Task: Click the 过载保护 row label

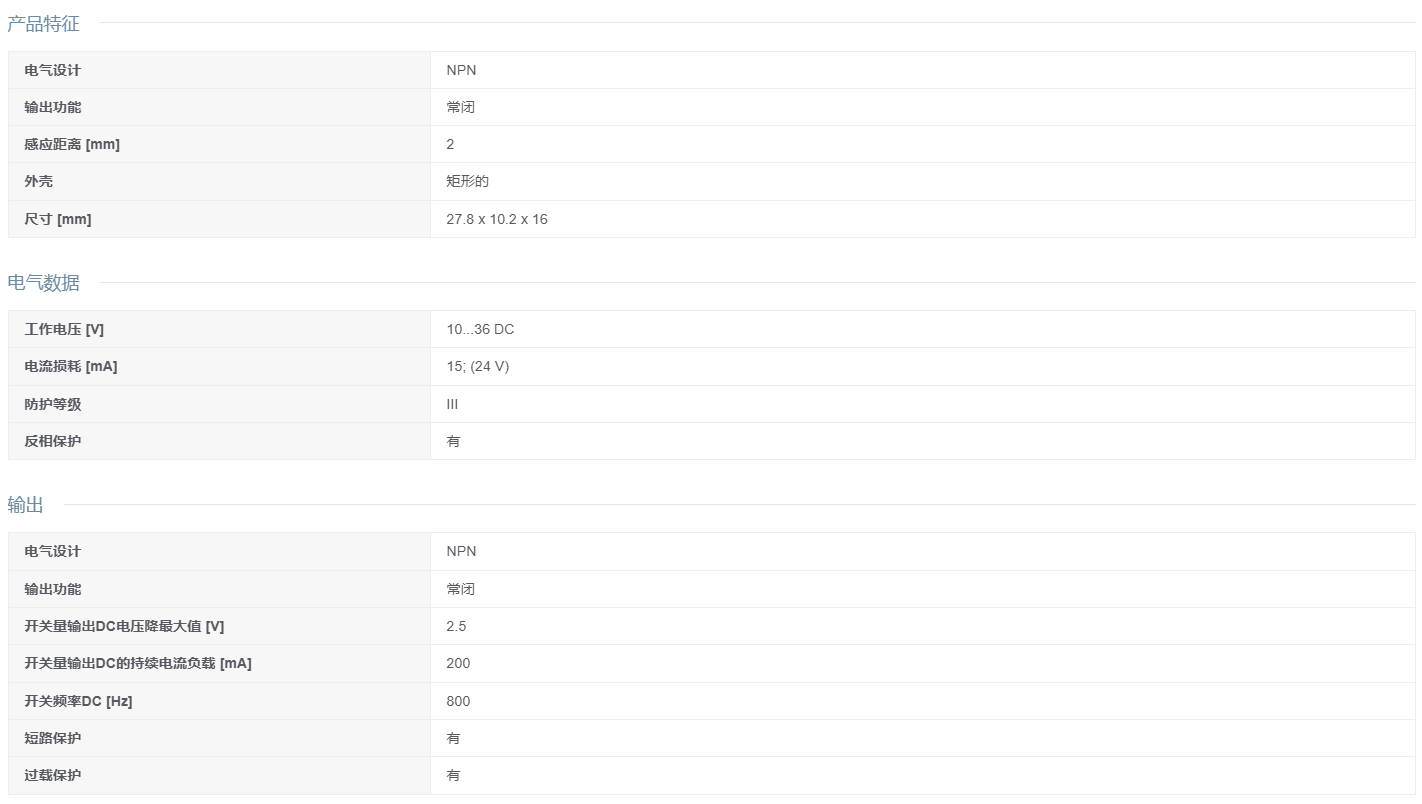Action: 53,775
